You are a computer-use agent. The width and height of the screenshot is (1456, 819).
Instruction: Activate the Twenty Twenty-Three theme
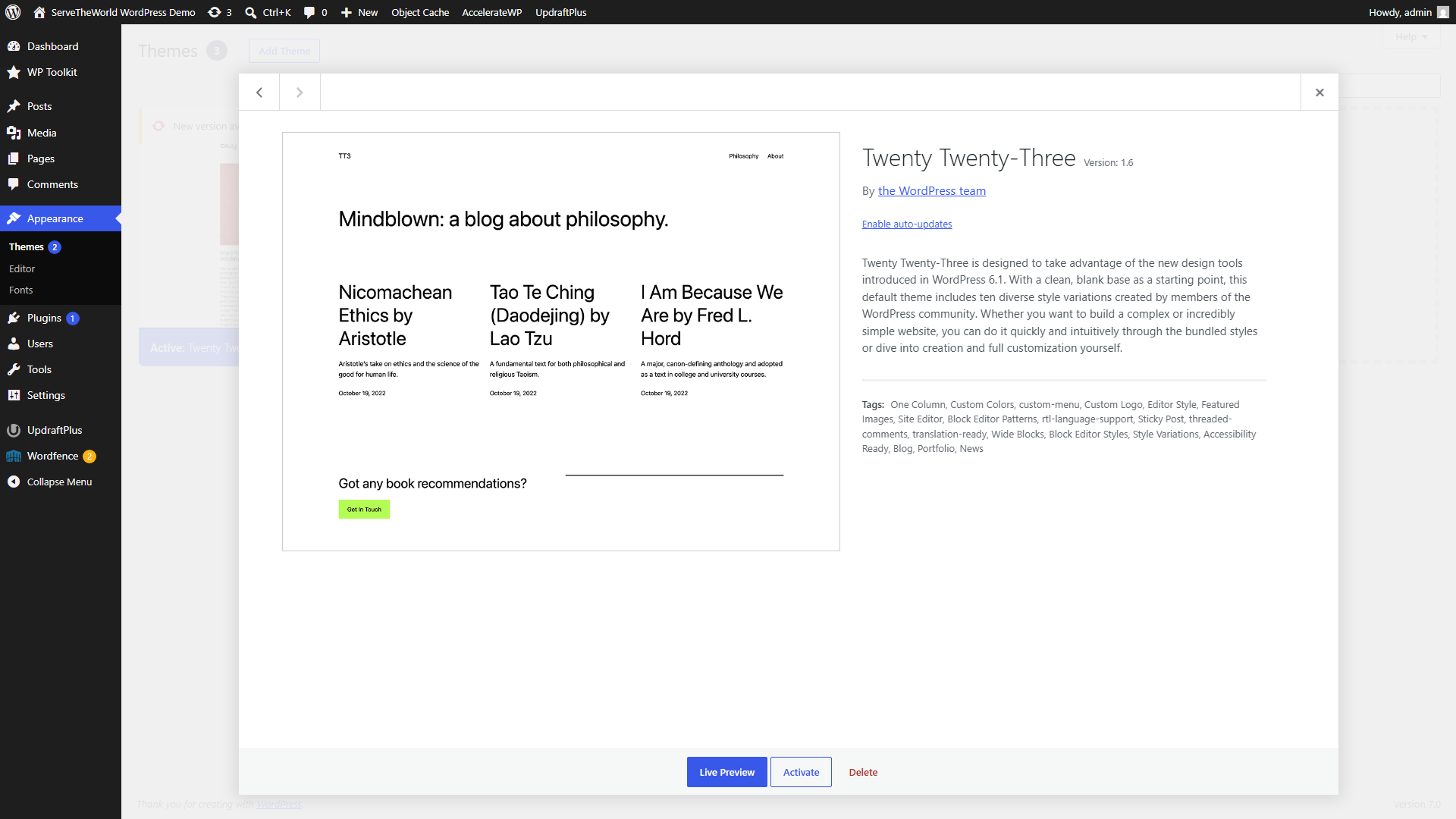[x=801, y=772]
